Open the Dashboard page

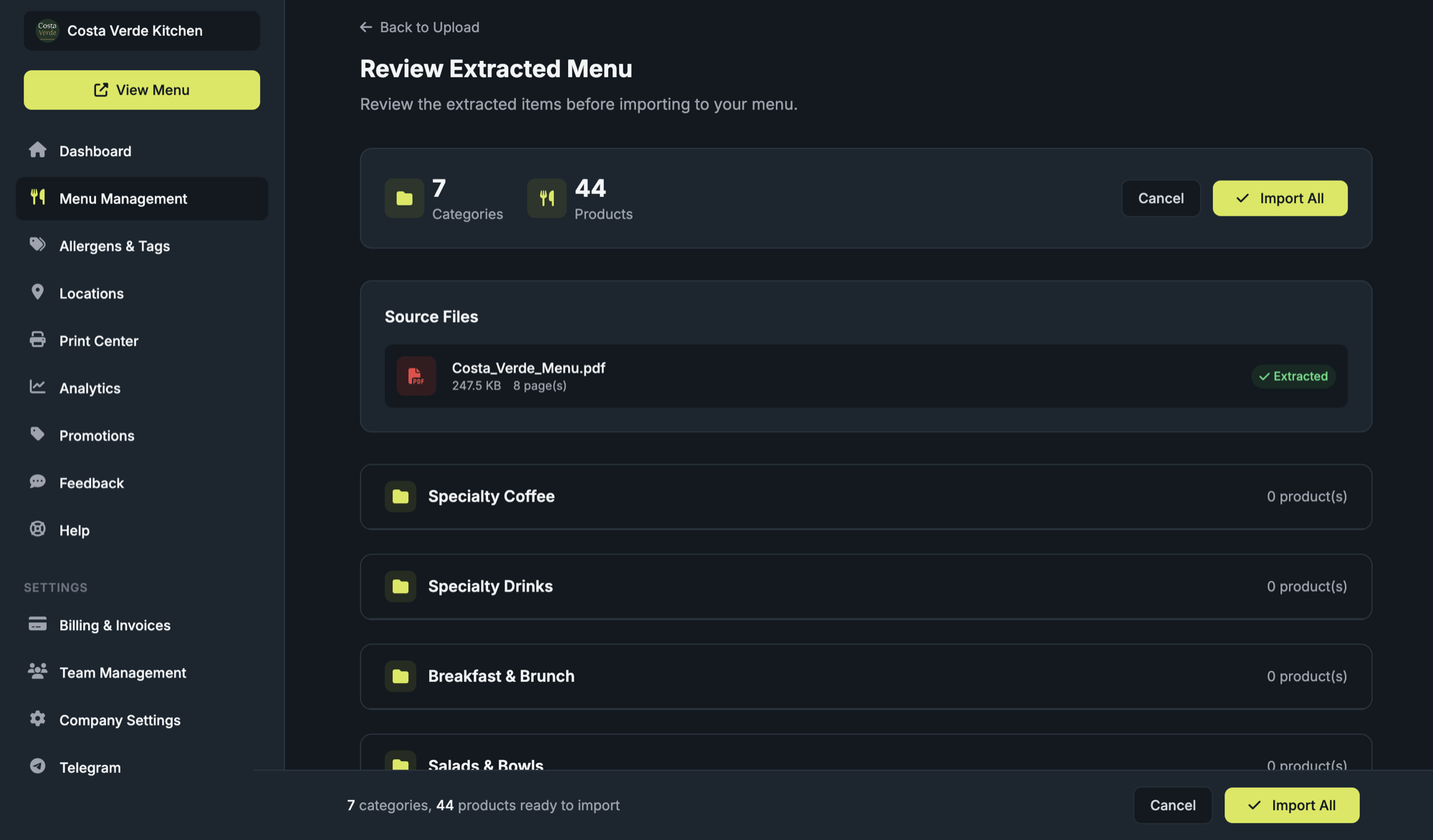pos(142,151)
